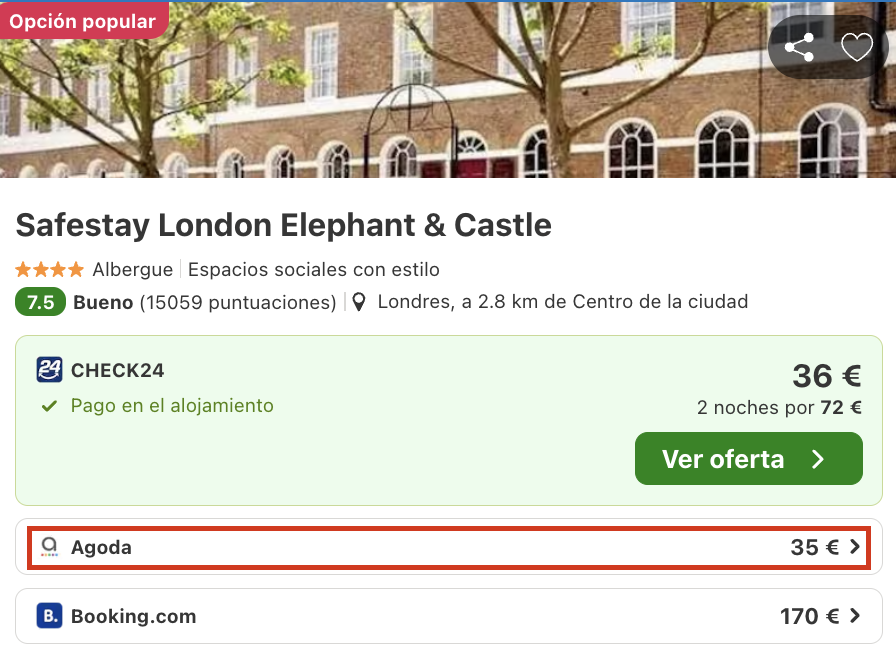The width and height of the screenshot is (896, 656).
Task: Open the Safestay London Elephant & Castle title
Action: tap(283, 225)
